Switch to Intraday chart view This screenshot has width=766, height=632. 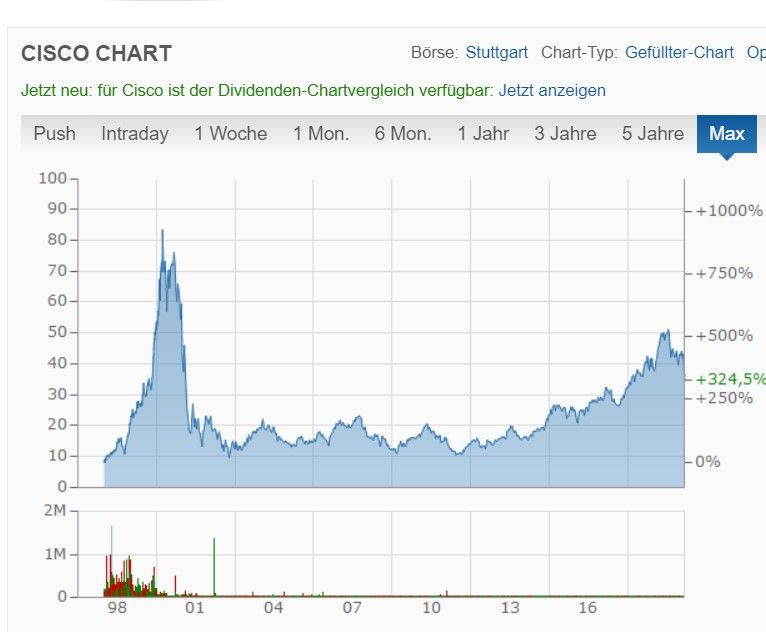pos(135,133)
